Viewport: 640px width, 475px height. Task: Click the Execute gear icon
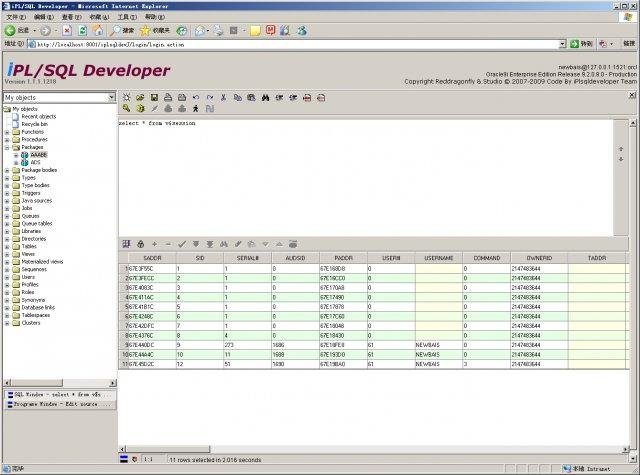(140, 109)
